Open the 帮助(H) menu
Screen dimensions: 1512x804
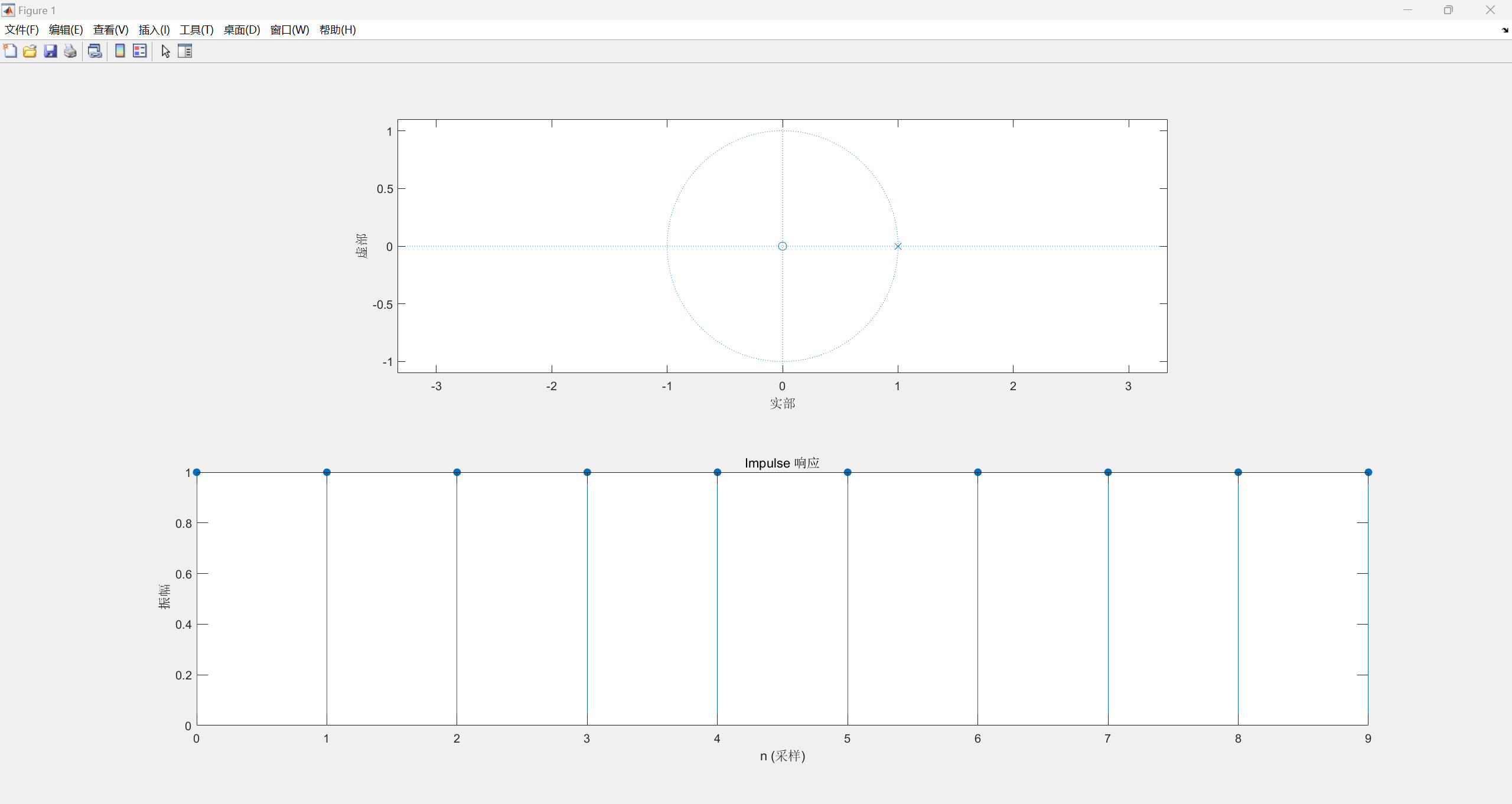click(x=337, y=30)
